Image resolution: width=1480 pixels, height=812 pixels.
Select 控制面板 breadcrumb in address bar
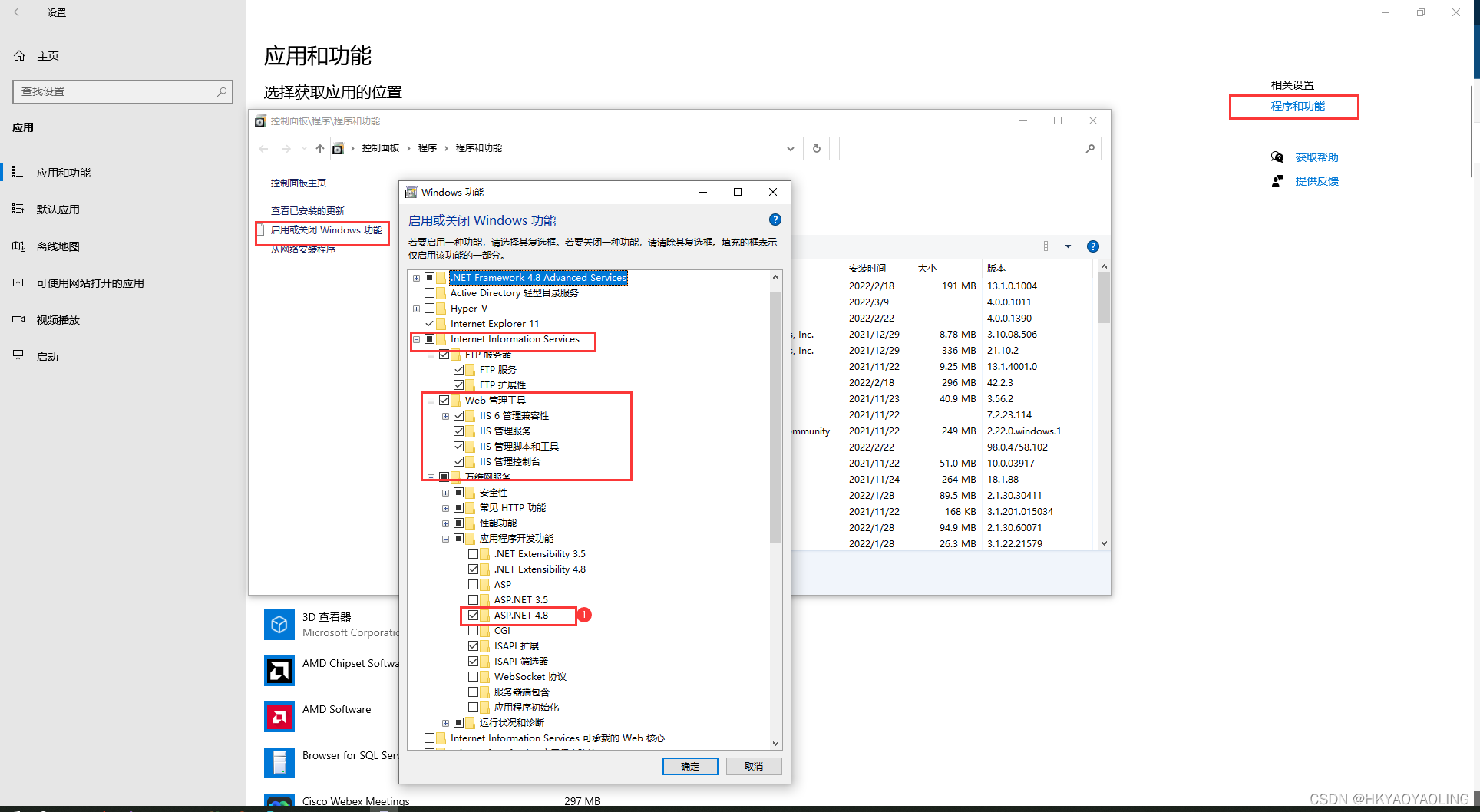tap(381, 148)
